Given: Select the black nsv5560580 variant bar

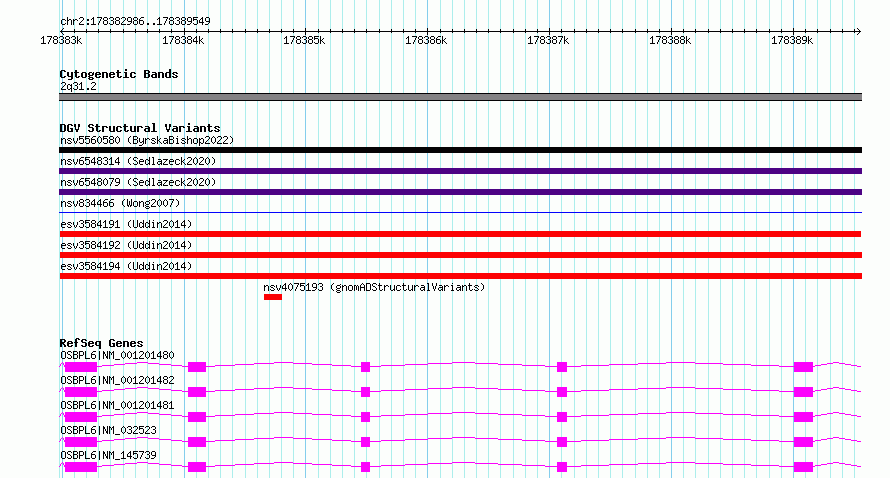Looking at the screenshot, I should click(460, 150).
